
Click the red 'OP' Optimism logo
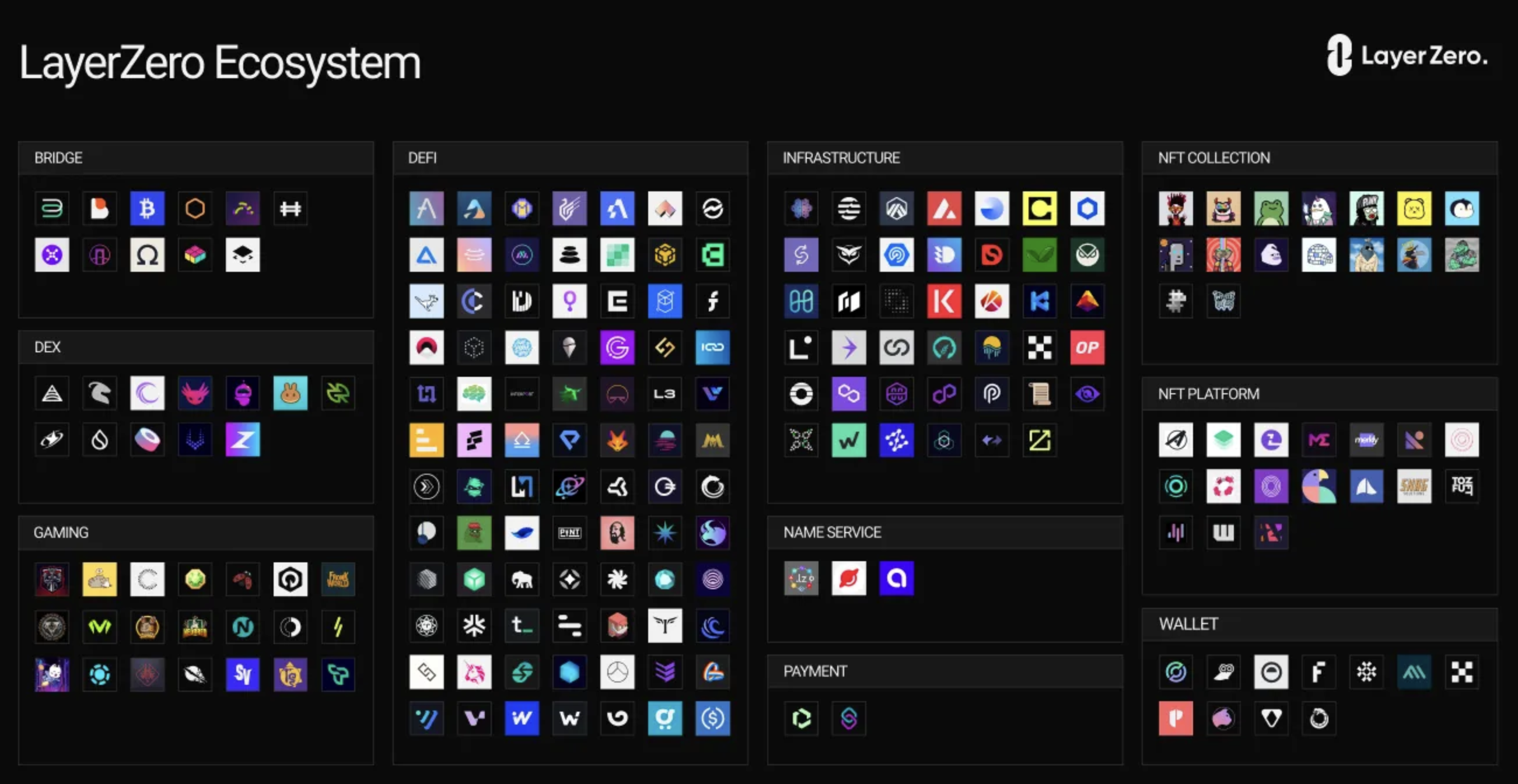coord(1087,348)
